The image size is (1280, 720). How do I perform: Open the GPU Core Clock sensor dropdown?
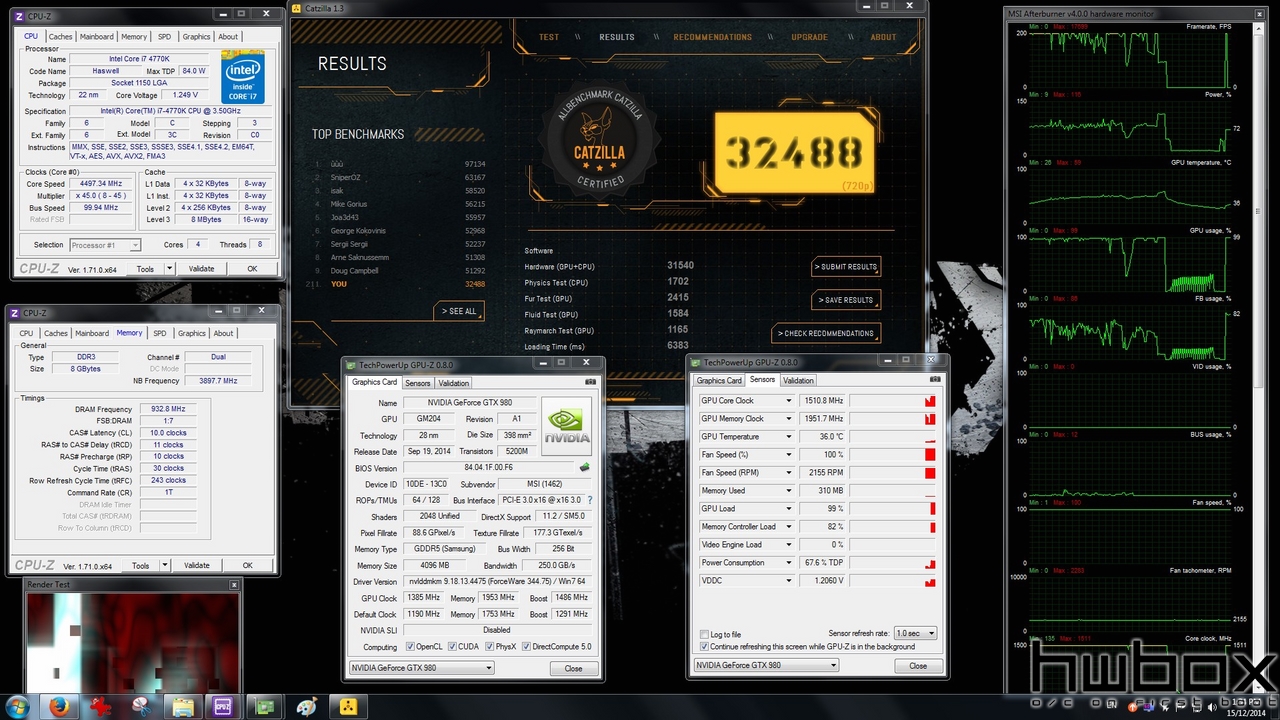788,401
